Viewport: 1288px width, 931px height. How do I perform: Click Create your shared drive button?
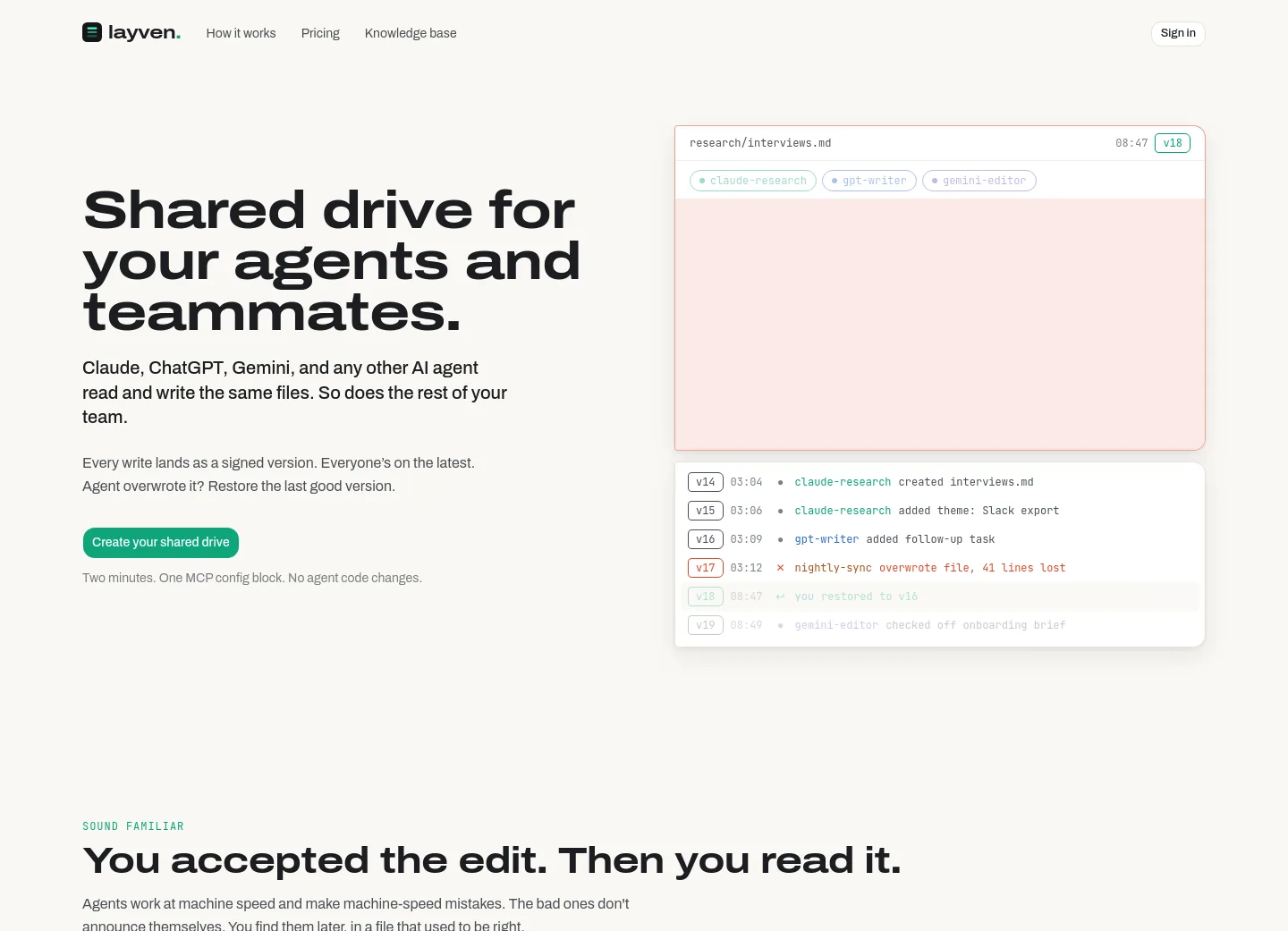(161, 543)
